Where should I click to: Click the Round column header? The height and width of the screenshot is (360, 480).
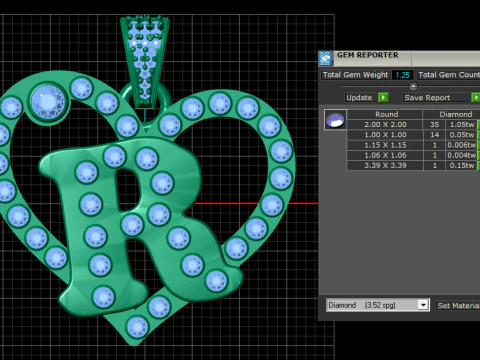(x=387, y=114)
